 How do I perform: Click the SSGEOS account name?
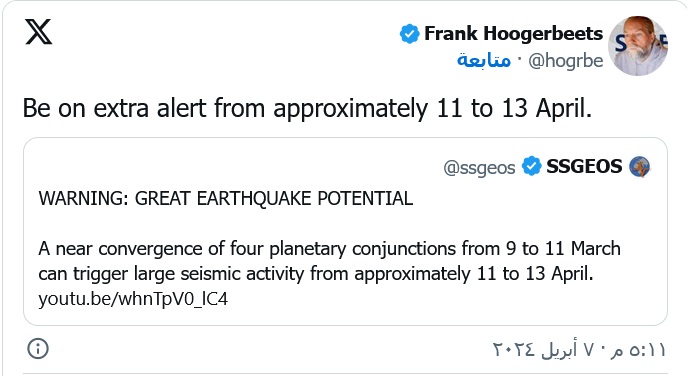(584, 167)
